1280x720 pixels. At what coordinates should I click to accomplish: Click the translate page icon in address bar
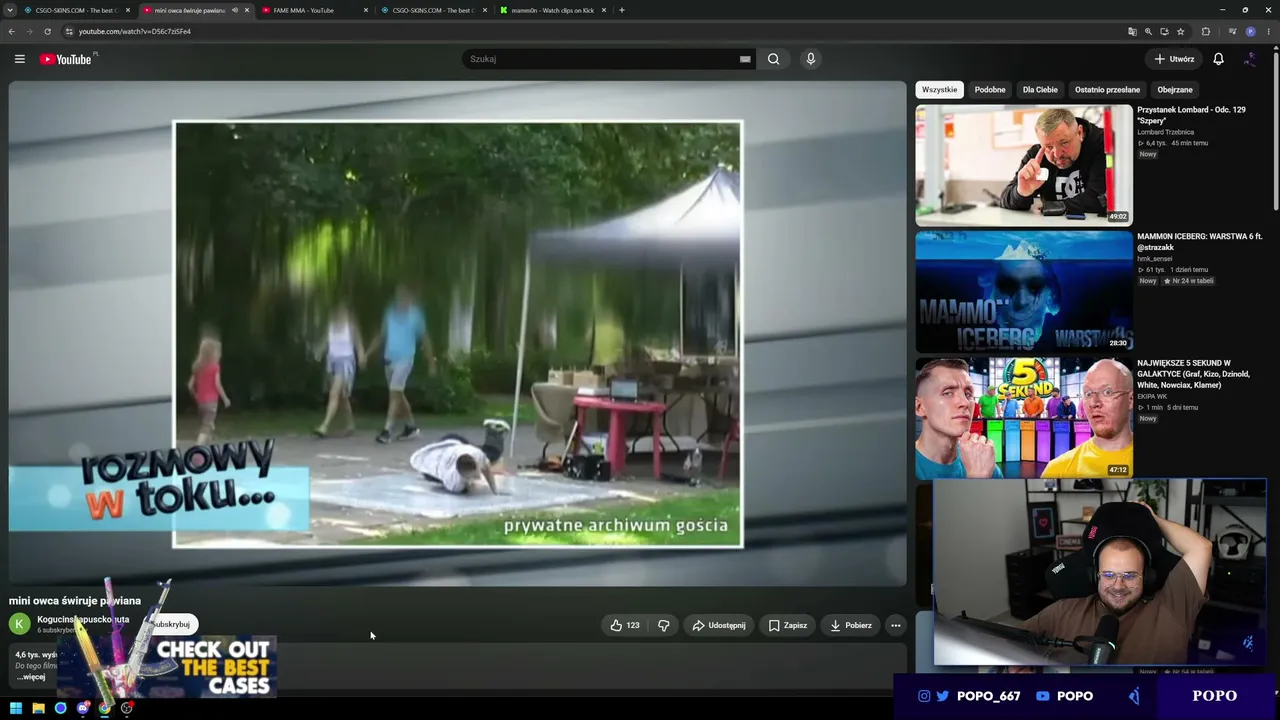(x=1132, y=31)
